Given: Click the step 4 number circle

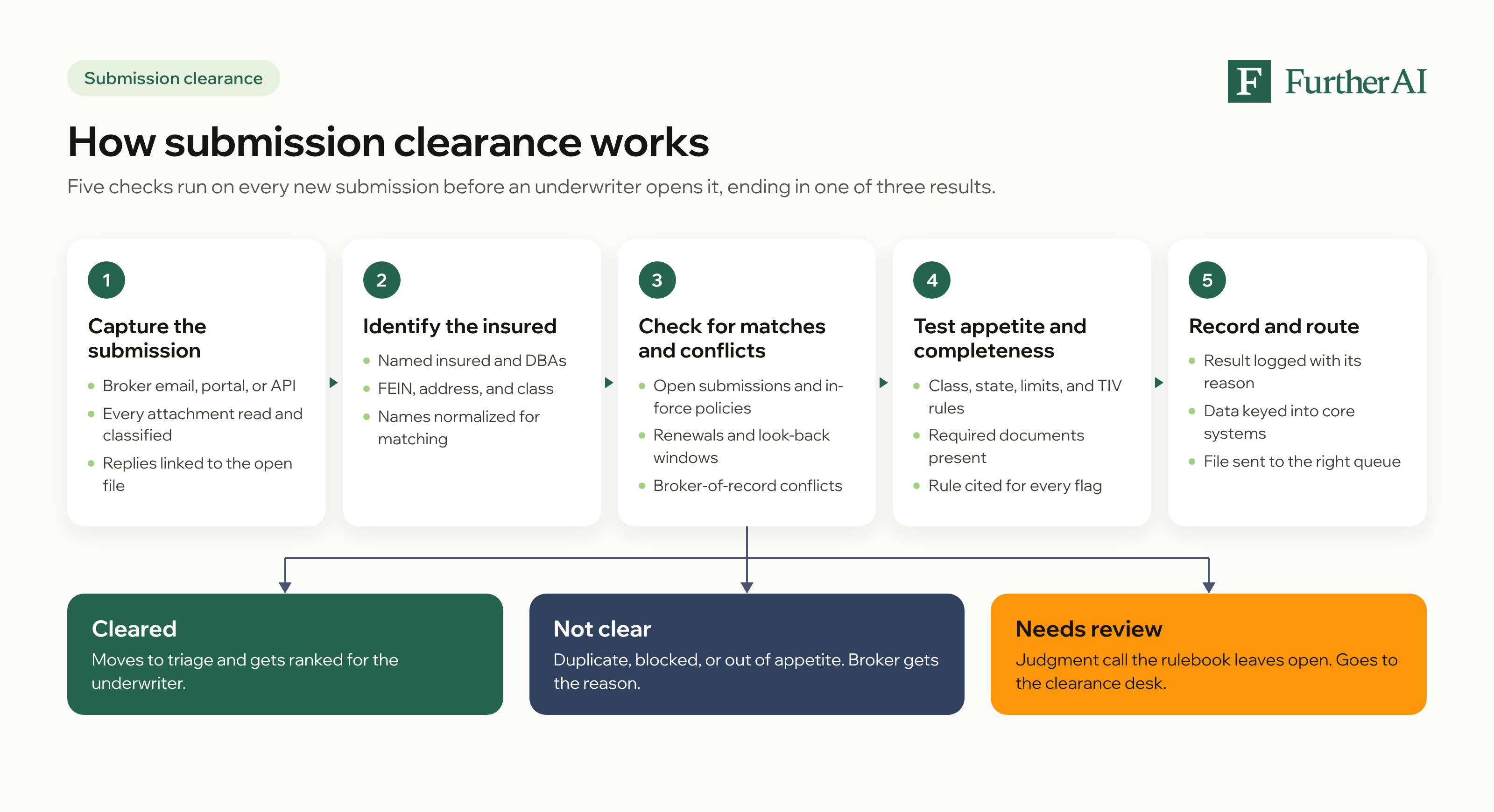Looking at the screenshot, I should coord(932,280).
